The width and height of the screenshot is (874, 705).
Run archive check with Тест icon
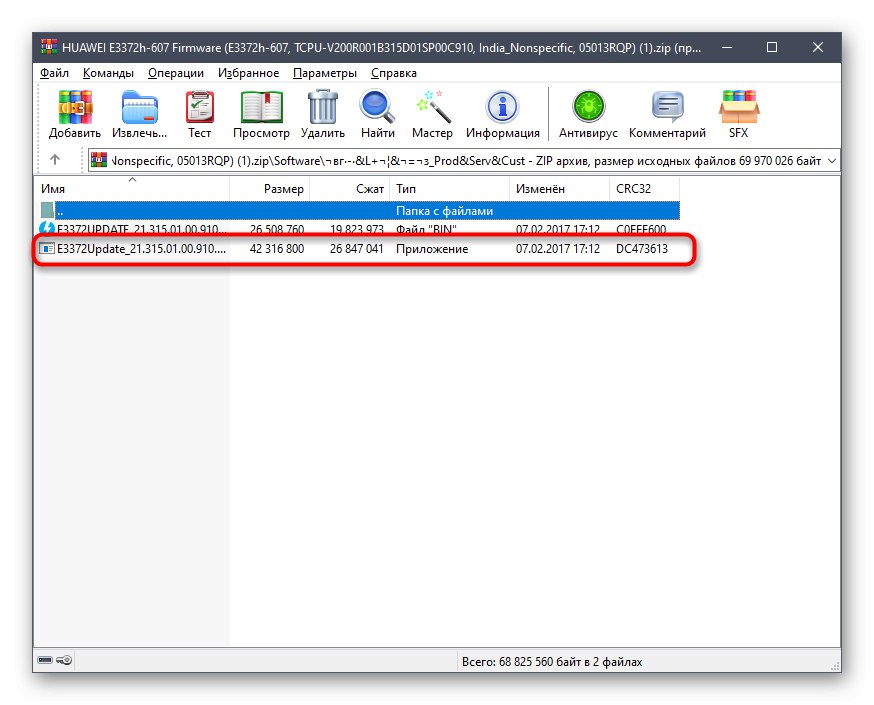(x=200, y=107)
